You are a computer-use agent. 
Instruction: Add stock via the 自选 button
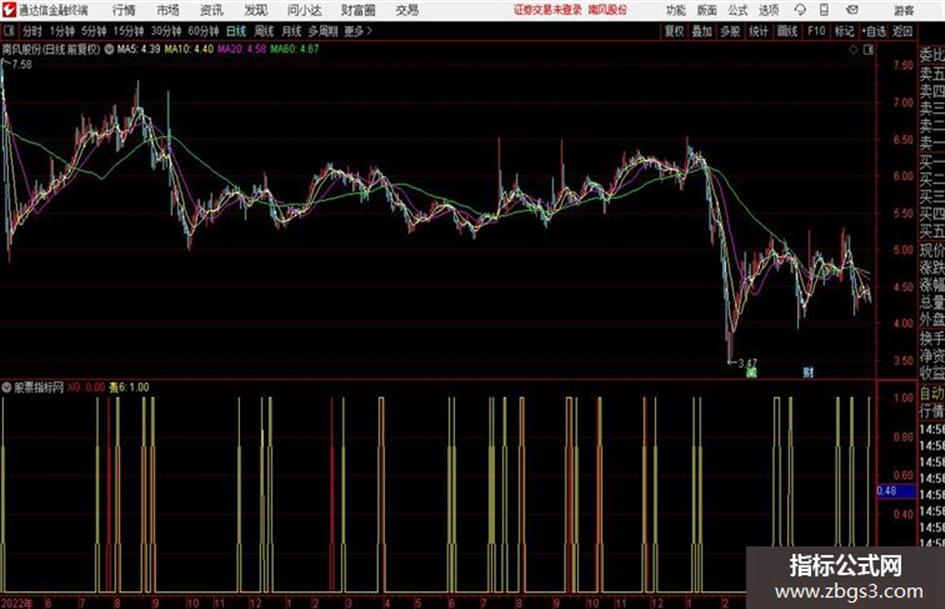(x=874, y=31)
